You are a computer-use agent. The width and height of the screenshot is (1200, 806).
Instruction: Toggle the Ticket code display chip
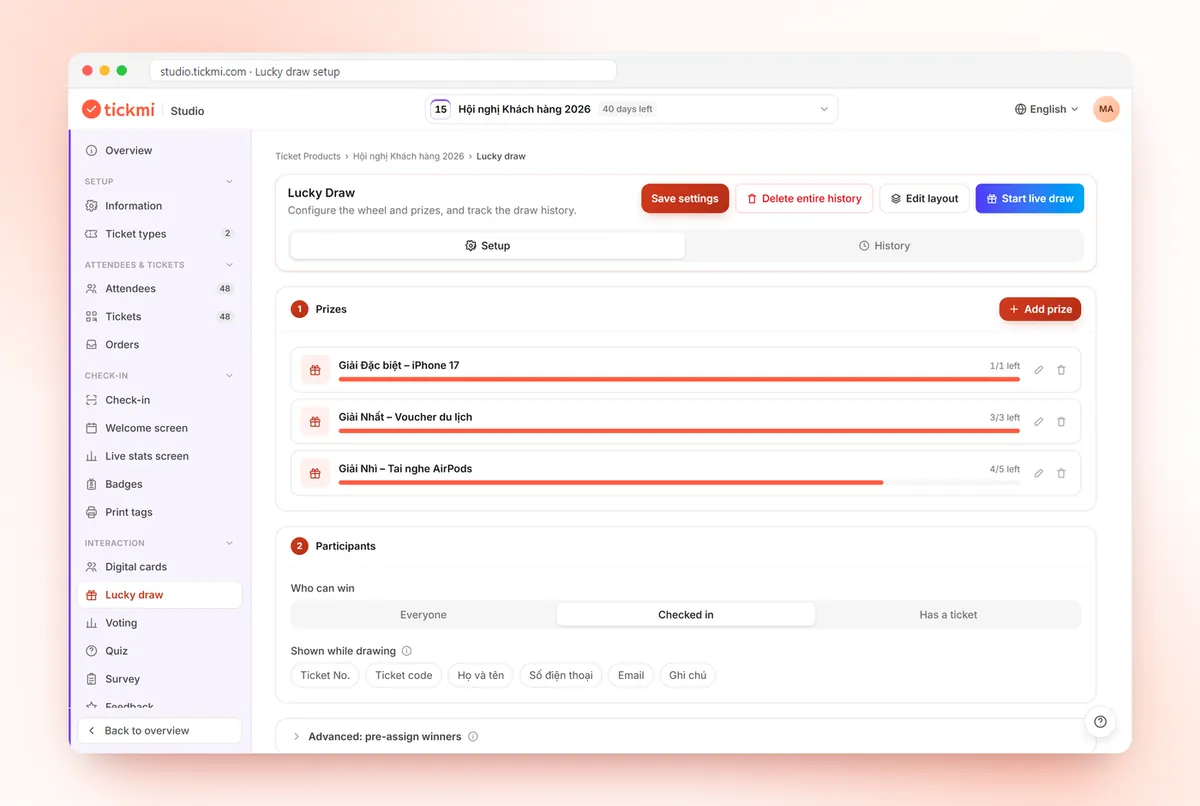[x=404, y=675]
